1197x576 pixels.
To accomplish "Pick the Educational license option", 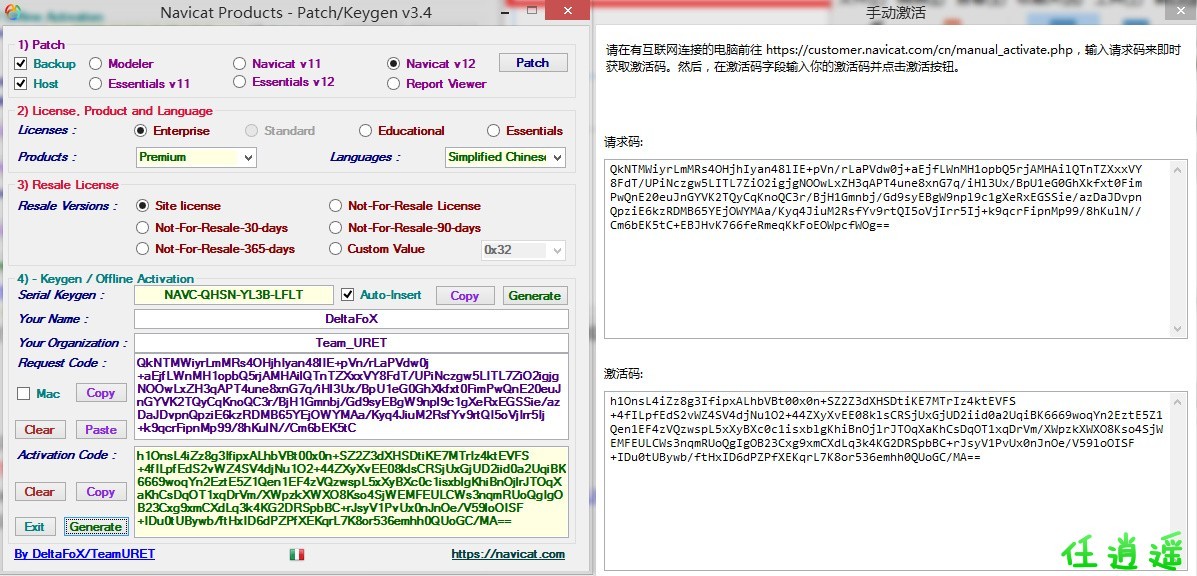I will [x=366, y=130].
